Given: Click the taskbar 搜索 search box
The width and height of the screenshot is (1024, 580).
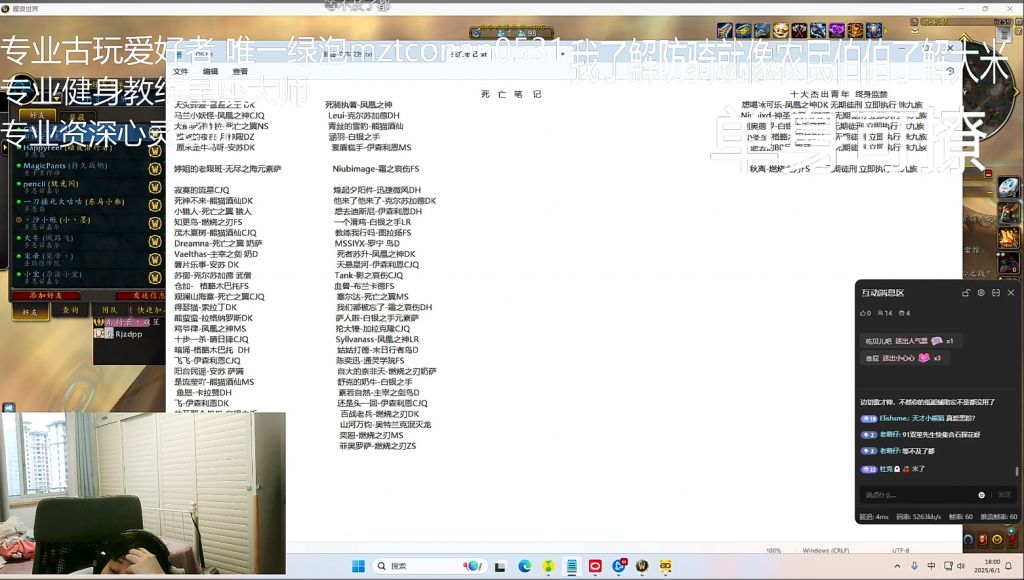Looking at the screenshot, I should pyautogui.click(x=431, y=566).
